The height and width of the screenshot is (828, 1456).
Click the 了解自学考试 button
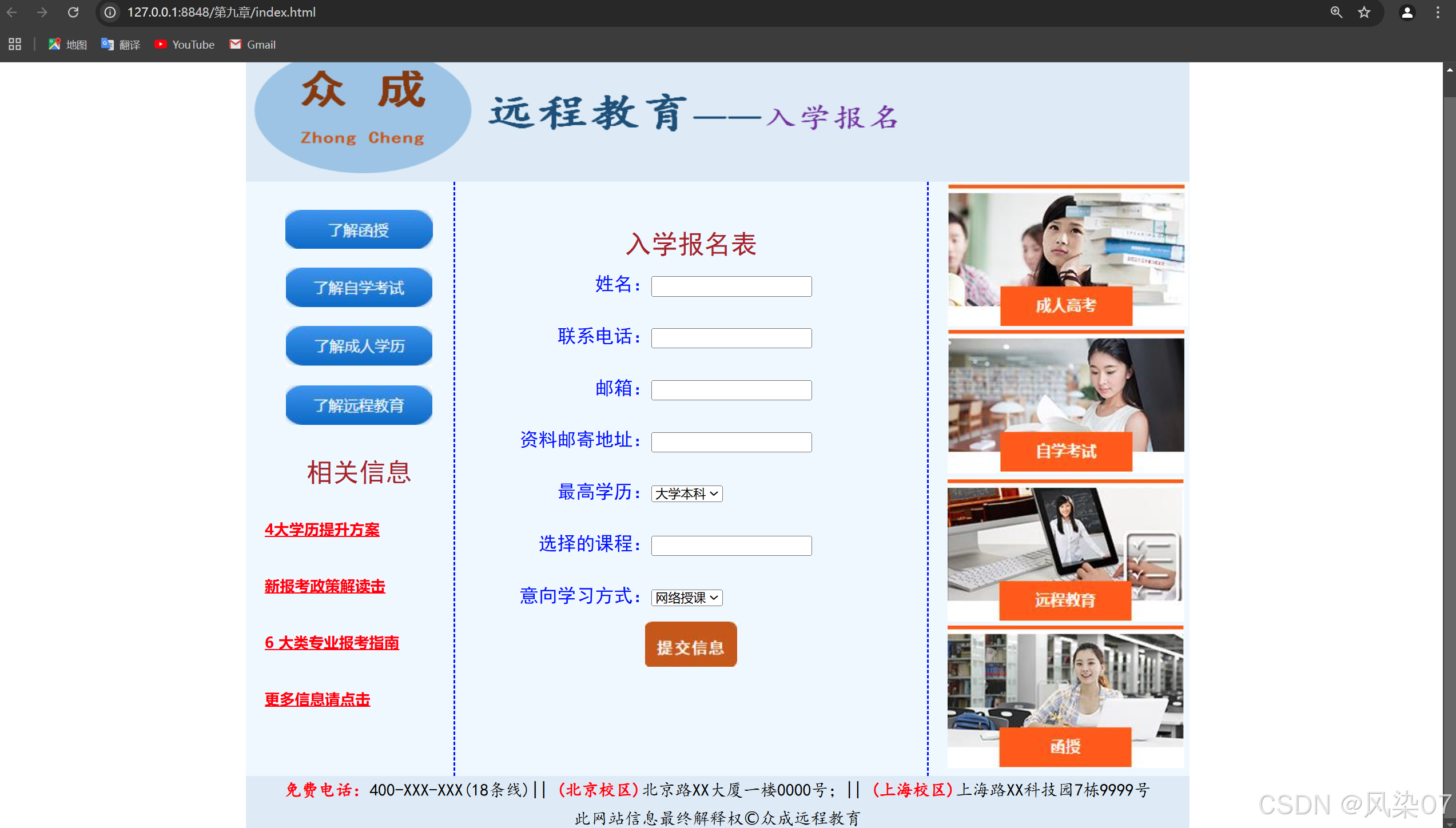tap(359, 287)
